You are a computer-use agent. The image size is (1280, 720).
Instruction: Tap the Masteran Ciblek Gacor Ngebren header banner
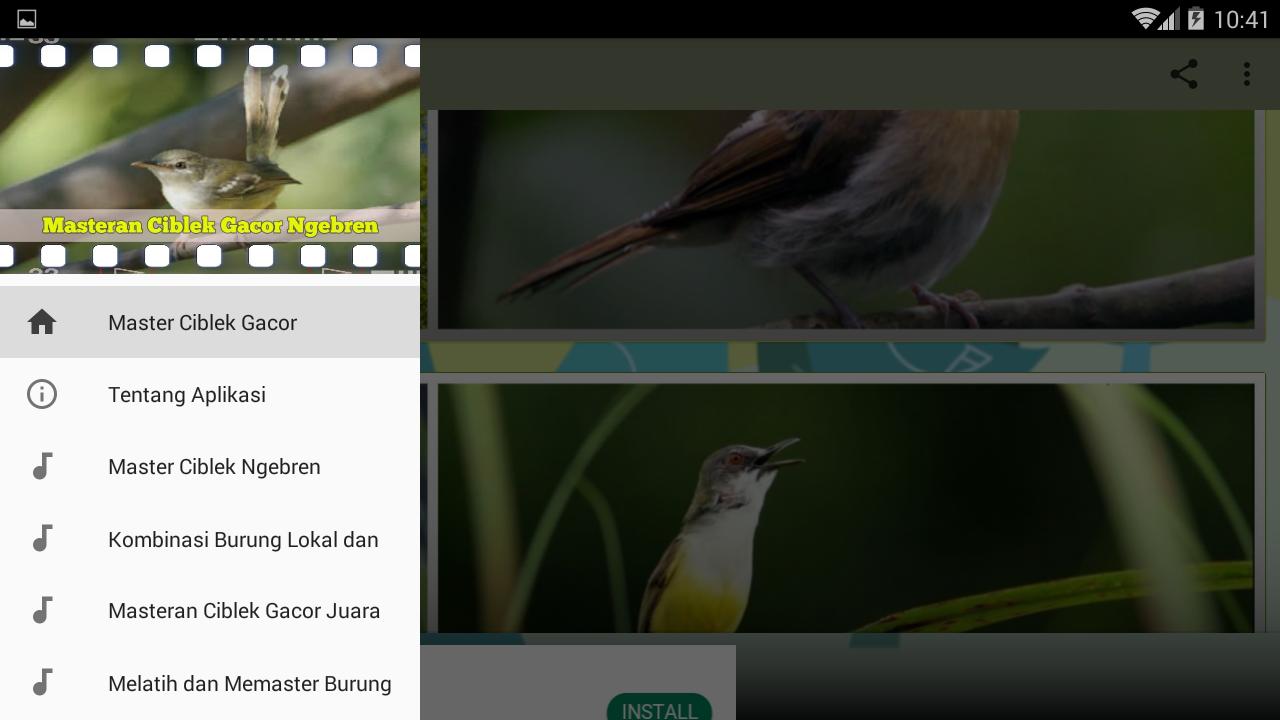point(210,156)
